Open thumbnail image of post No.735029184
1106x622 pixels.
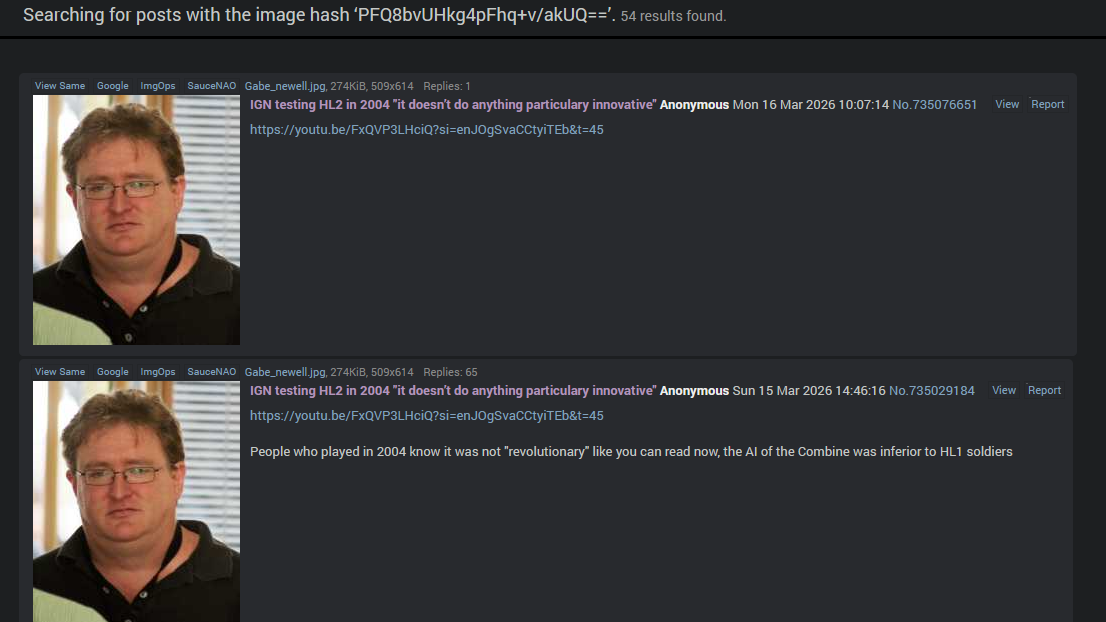tap(136, 501)
